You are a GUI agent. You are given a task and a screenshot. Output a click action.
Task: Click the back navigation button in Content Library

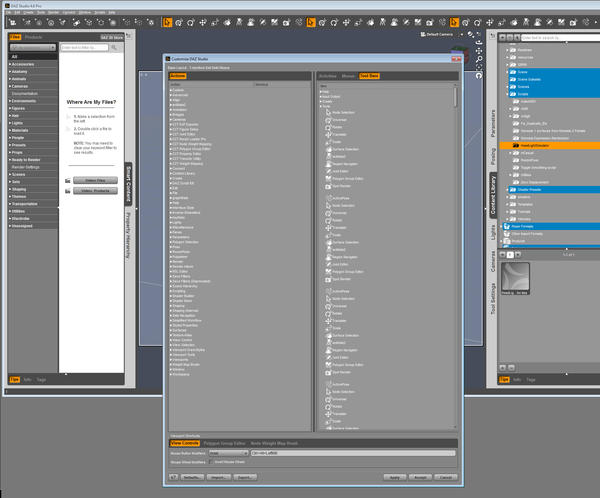point(502,38)
